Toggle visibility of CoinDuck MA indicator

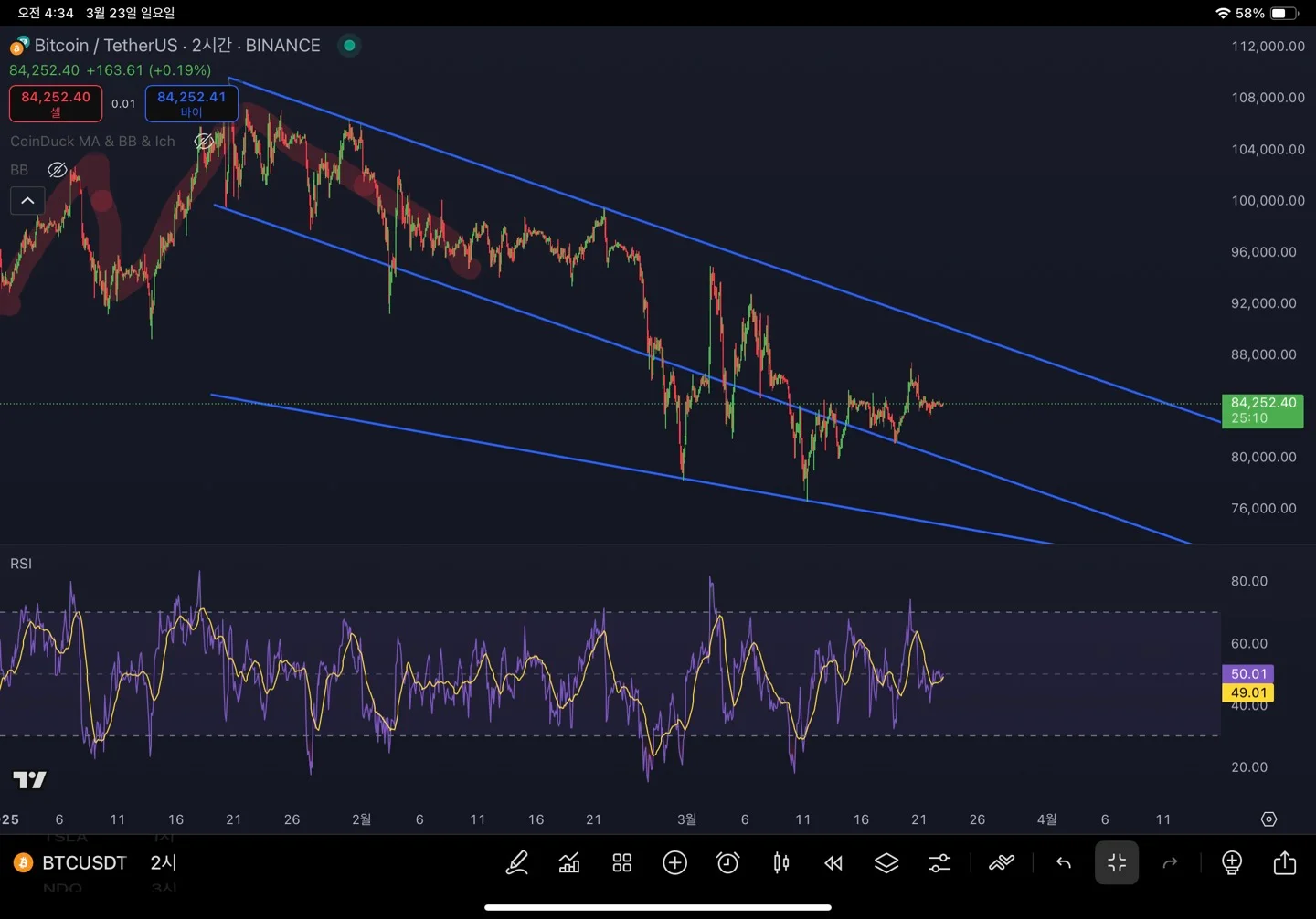click(x=204, y=142)
